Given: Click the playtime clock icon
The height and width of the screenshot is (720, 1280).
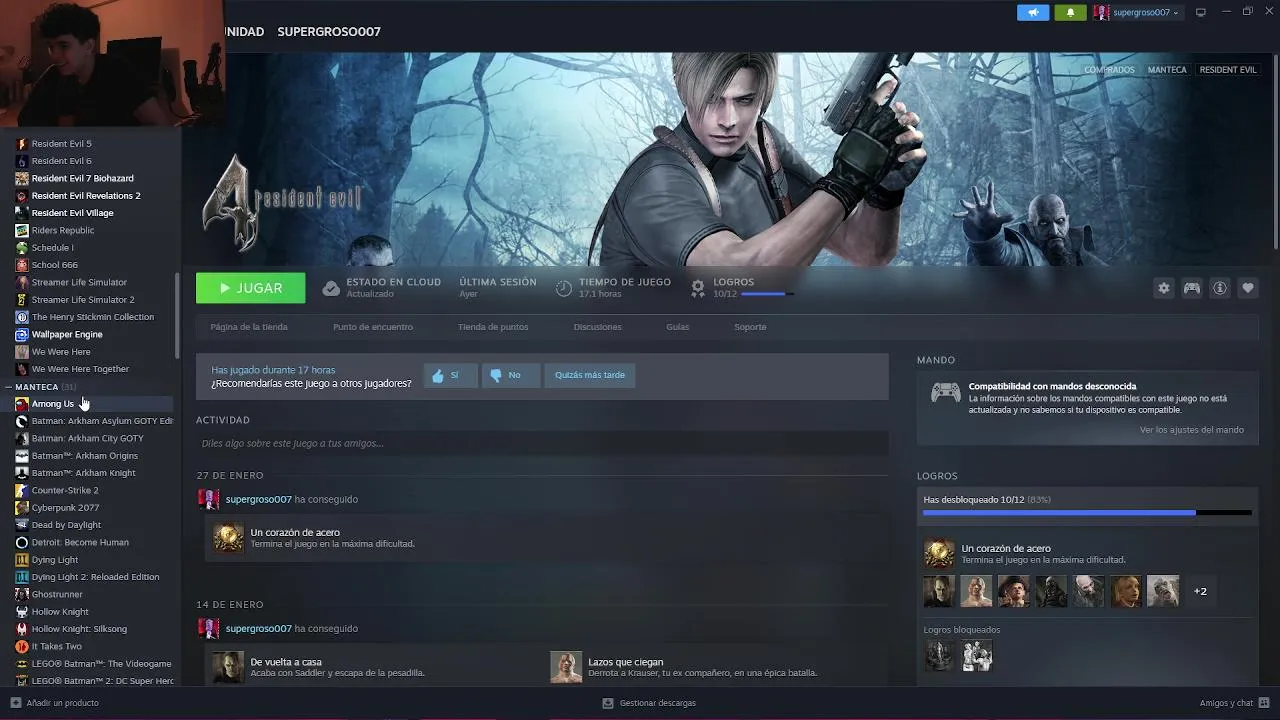Looking at the screenshot, I should click(x=564, y=289).
